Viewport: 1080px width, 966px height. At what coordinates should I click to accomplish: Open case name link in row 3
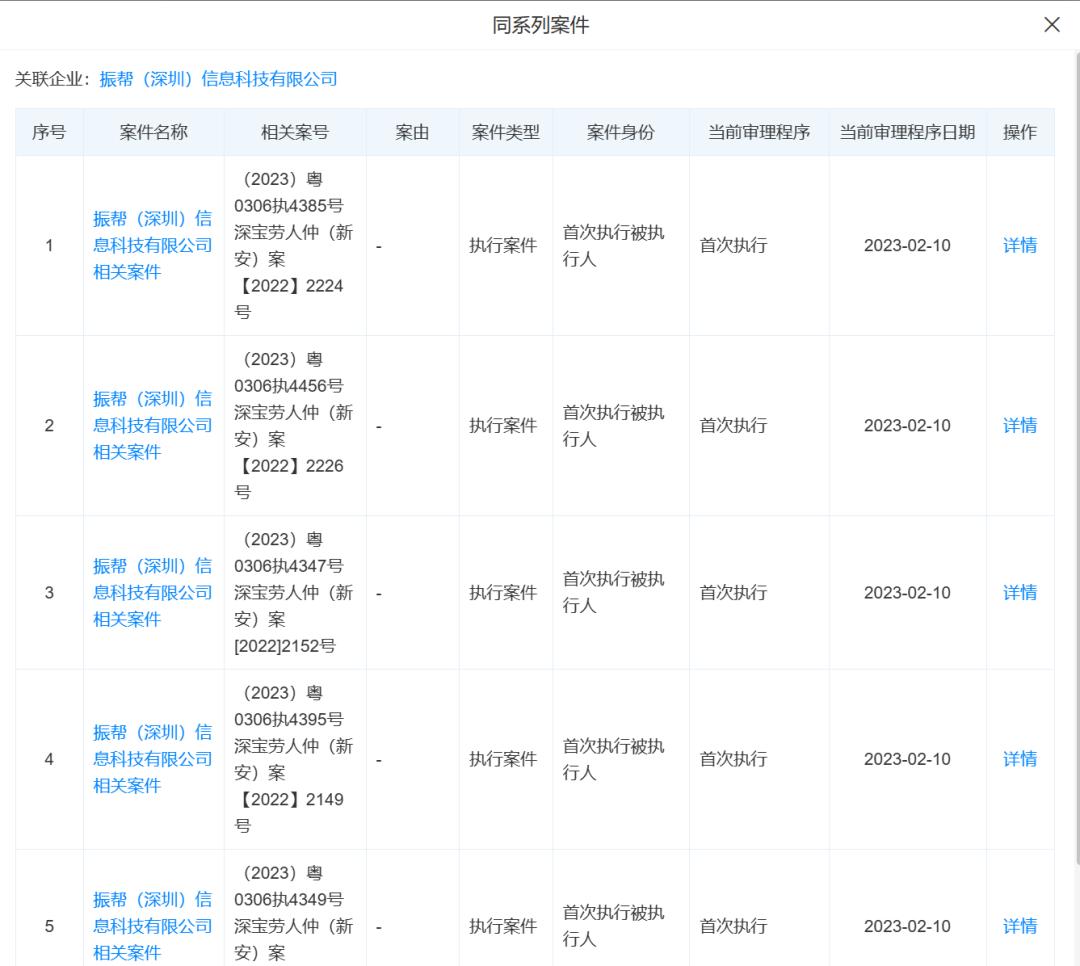pyautogui.click(x=151, y=592)
